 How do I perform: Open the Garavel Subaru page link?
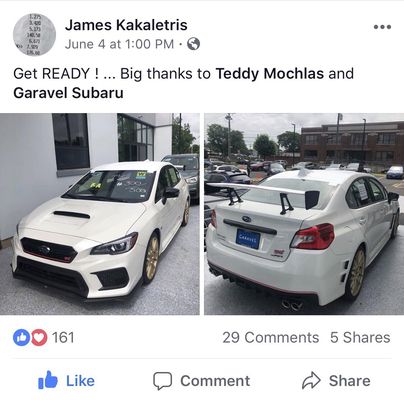[x=68, y=93]
